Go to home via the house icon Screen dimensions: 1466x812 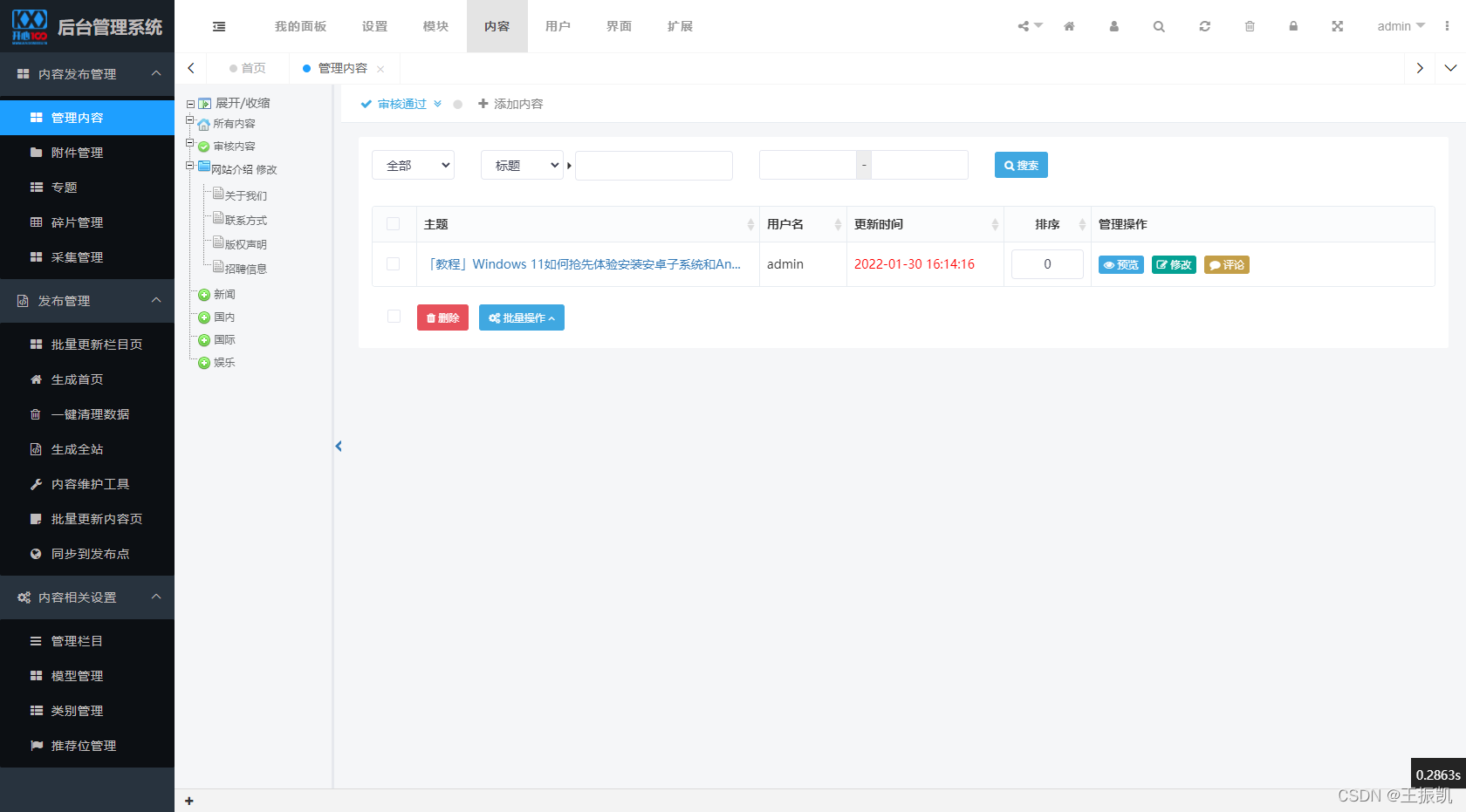pos(1069,26)
